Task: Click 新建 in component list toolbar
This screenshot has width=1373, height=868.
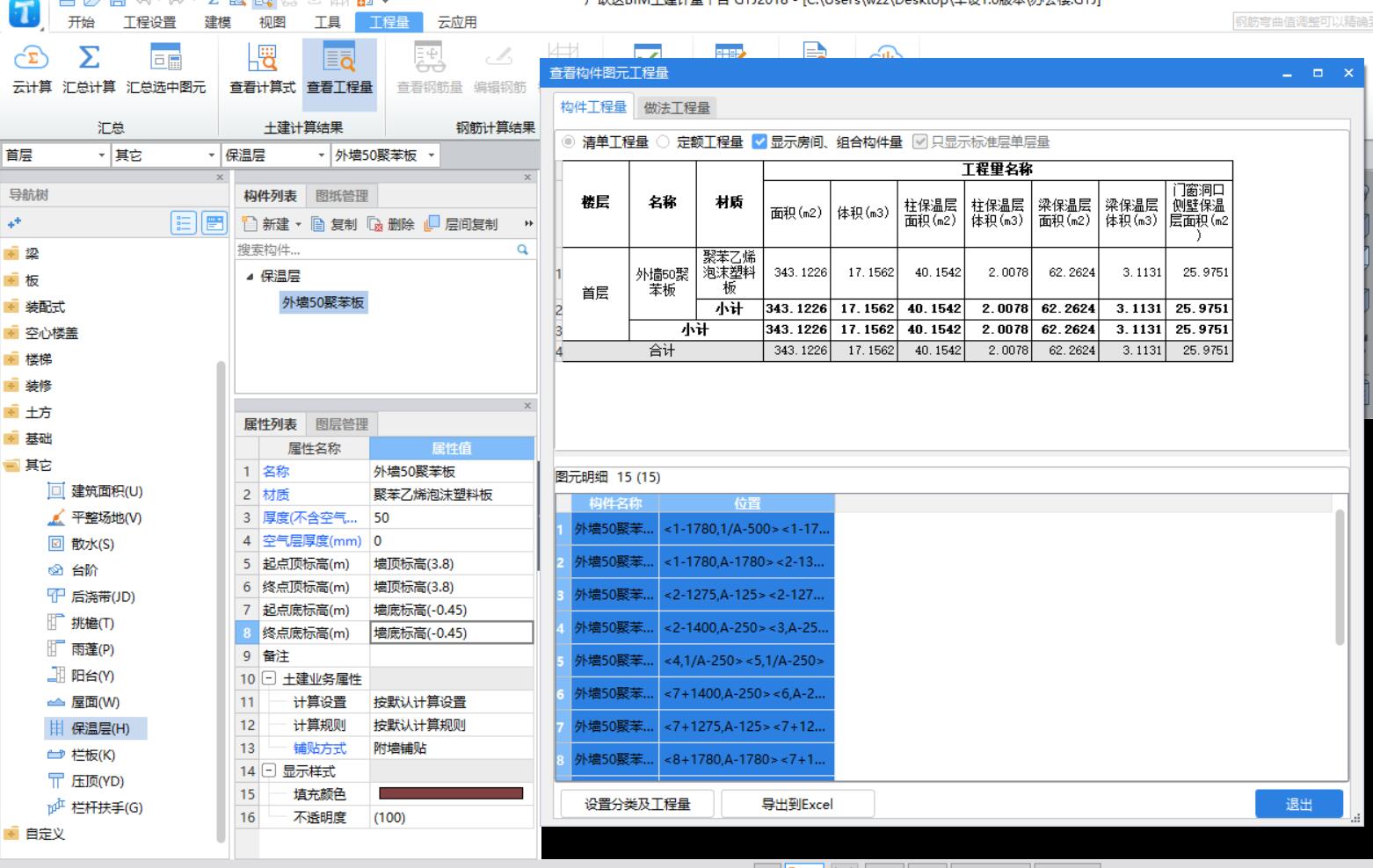Action: tap(272, 224)
